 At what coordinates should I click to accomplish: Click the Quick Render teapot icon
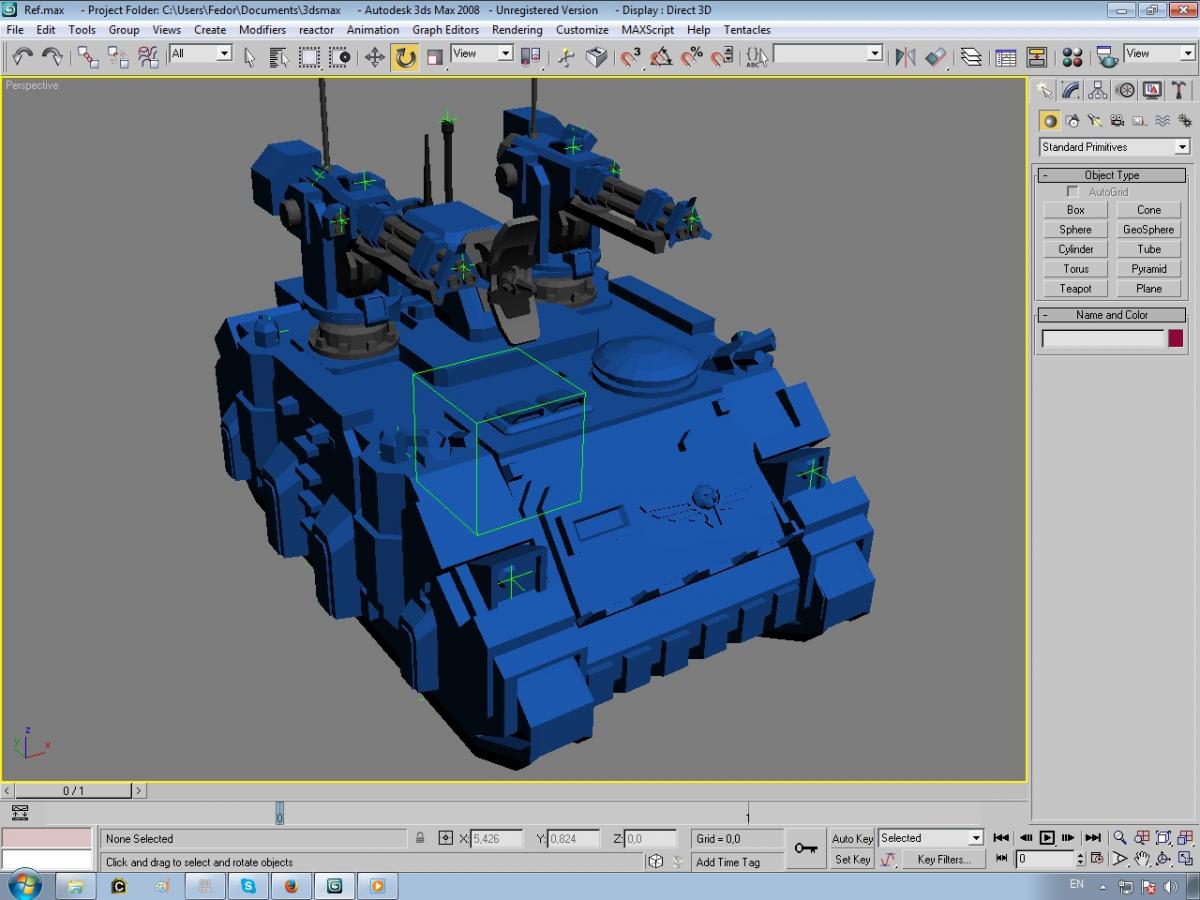coord(1106,57)
